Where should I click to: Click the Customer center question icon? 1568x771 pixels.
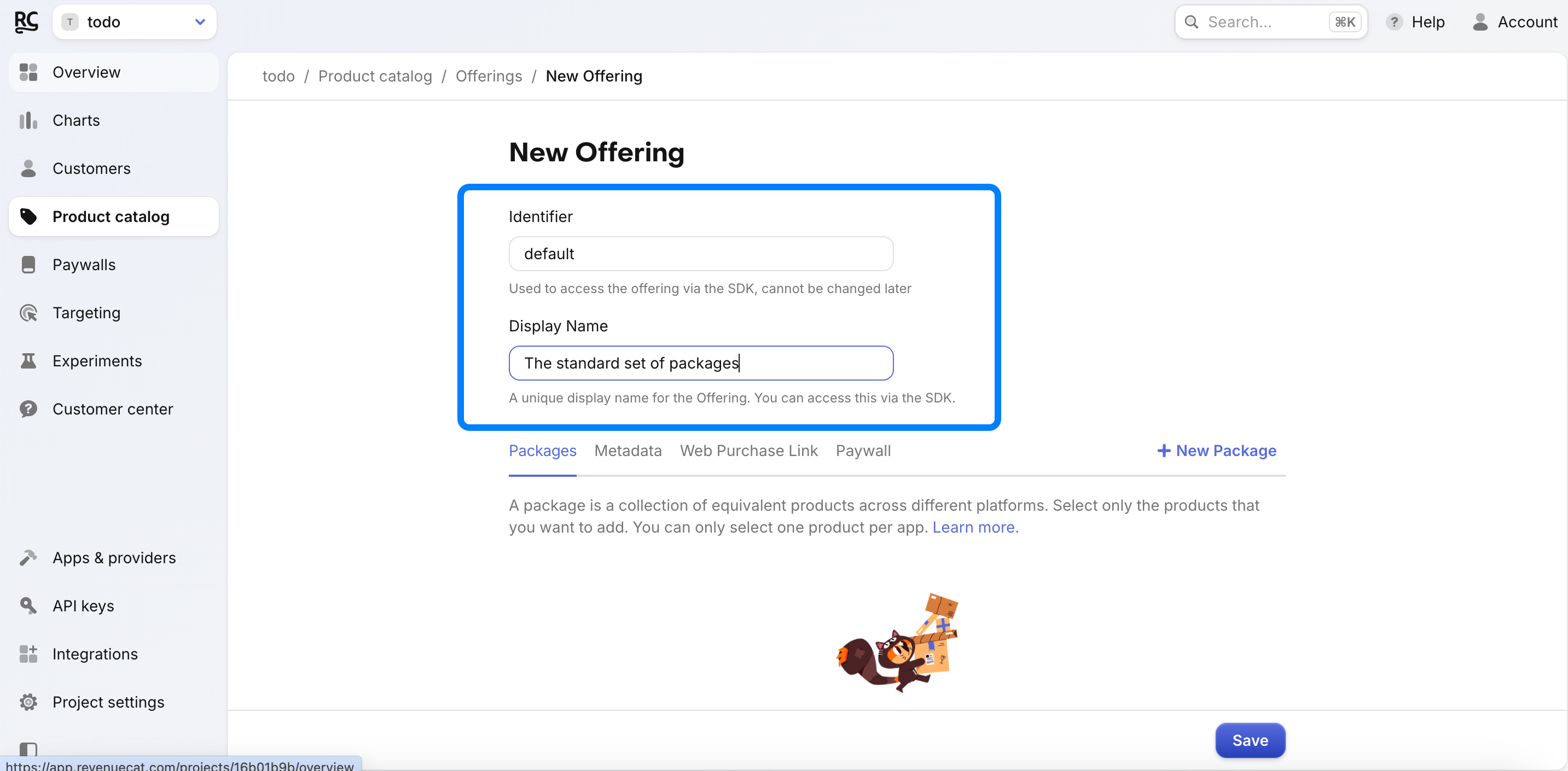point(28,409)
